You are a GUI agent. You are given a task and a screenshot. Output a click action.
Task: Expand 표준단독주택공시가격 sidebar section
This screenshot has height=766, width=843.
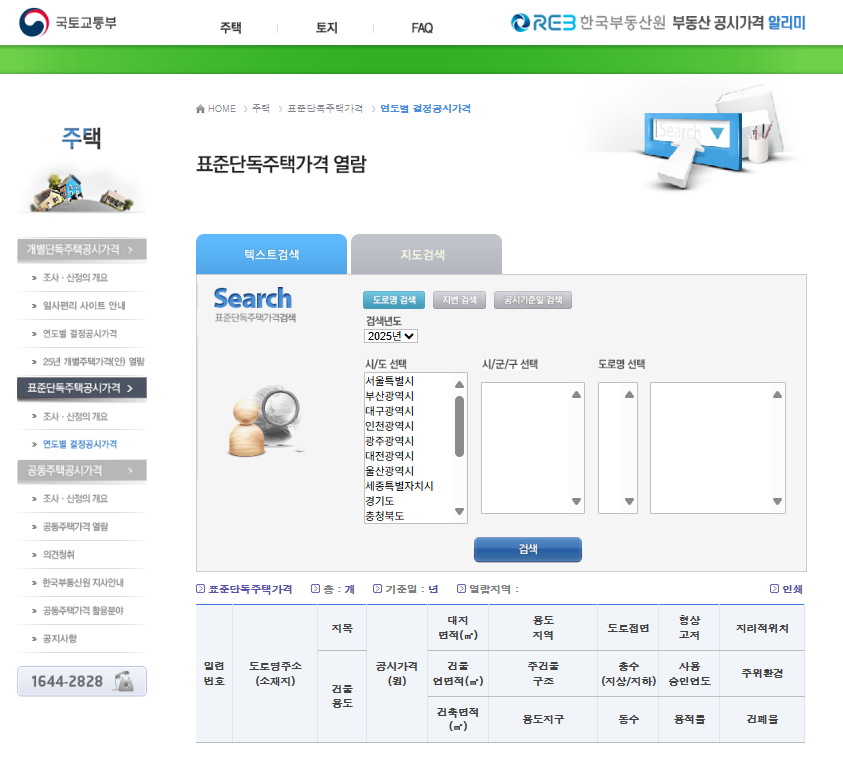(x=82, y=388)
